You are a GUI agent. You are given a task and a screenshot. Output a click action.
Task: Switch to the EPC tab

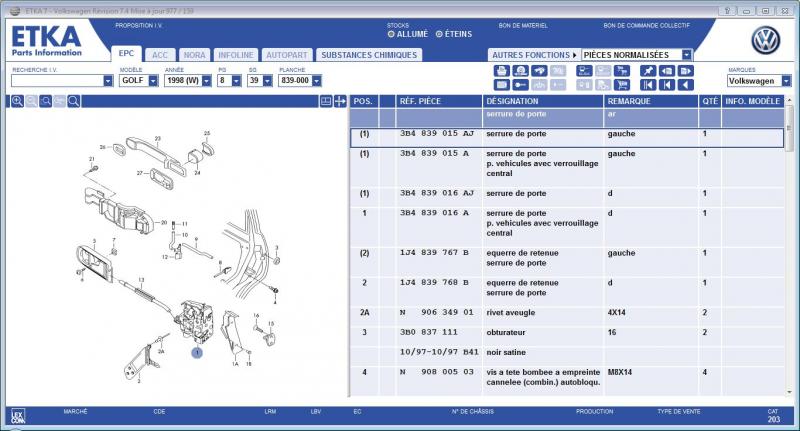126,54
